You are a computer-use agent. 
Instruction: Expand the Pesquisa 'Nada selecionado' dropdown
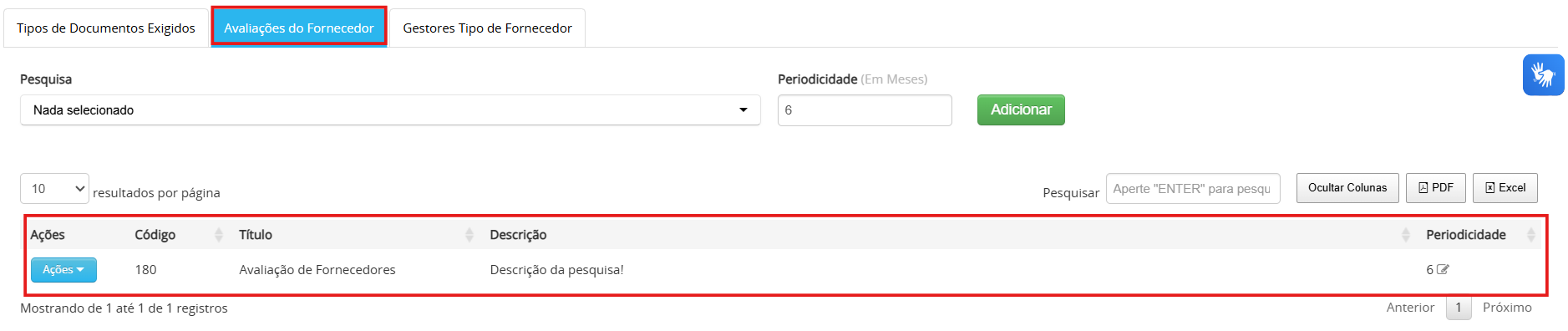click(x=390, y=110)
